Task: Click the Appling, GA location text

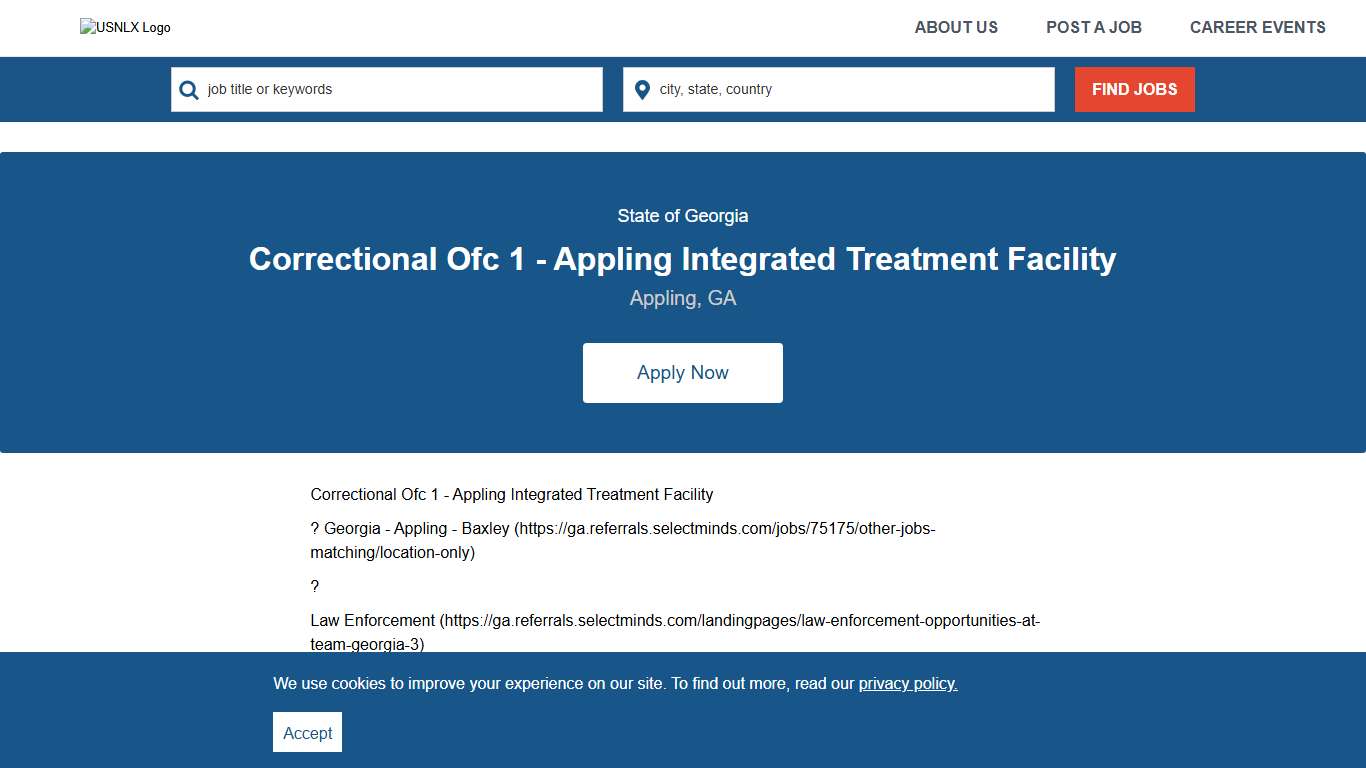Action: coord(682,297)
